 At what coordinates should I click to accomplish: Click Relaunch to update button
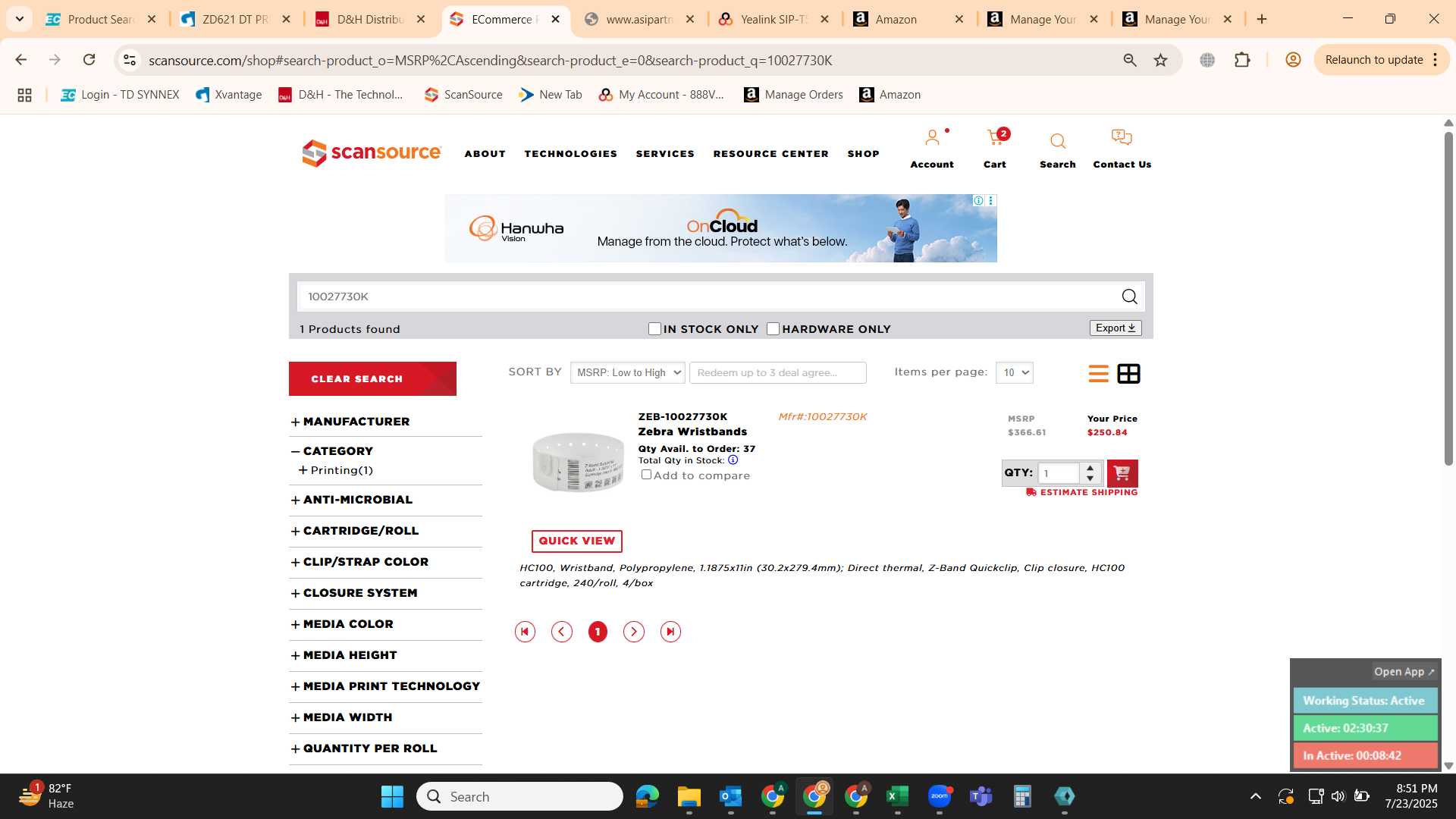tap(1381, 60)
